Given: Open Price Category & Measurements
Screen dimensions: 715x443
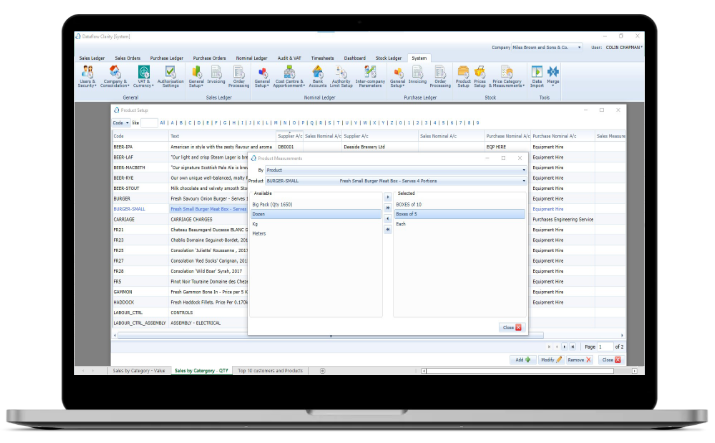Looking at the screenshot, I should (507, 76).
